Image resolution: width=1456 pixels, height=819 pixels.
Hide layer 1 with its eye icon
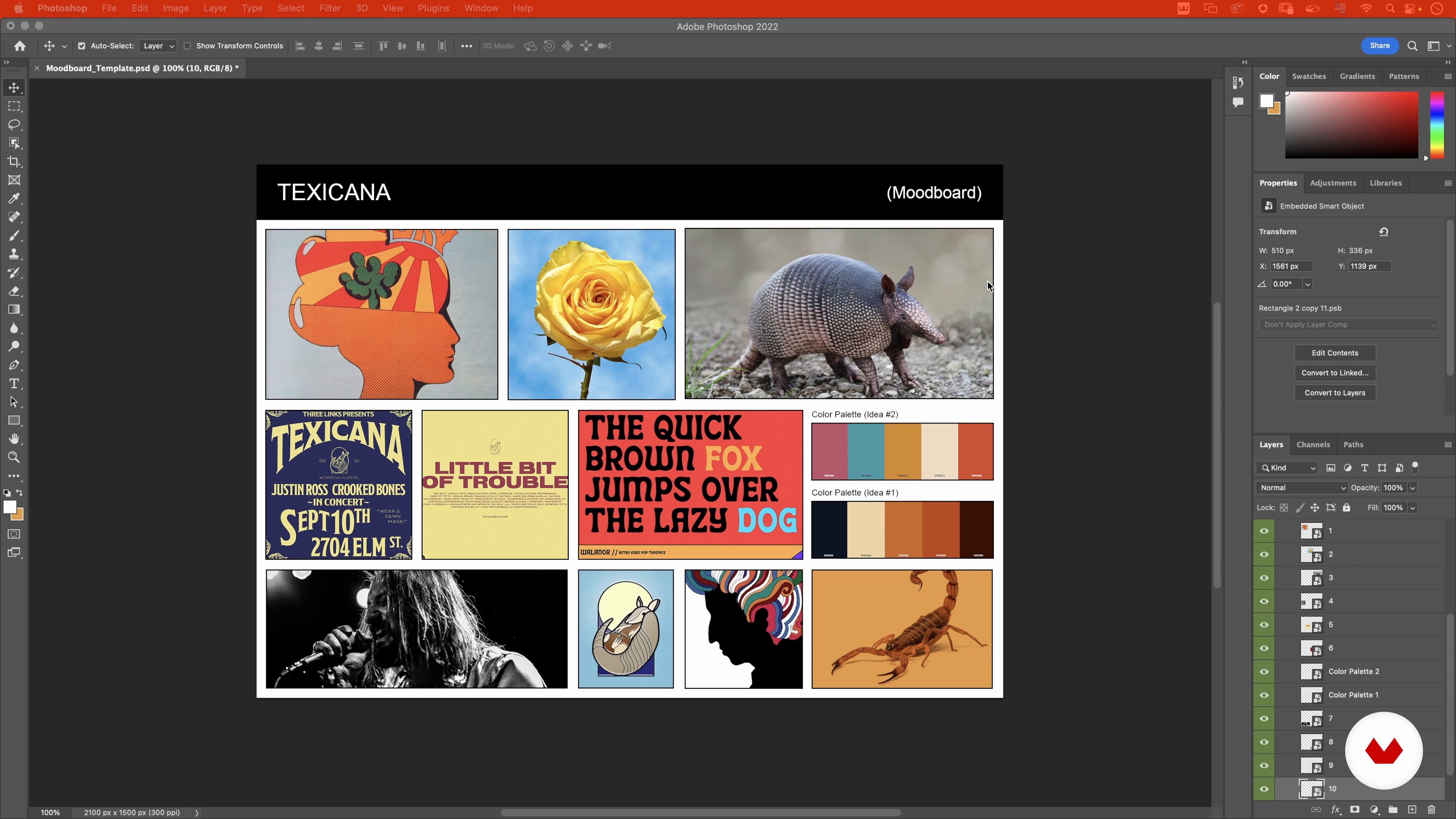(1264, 531)
